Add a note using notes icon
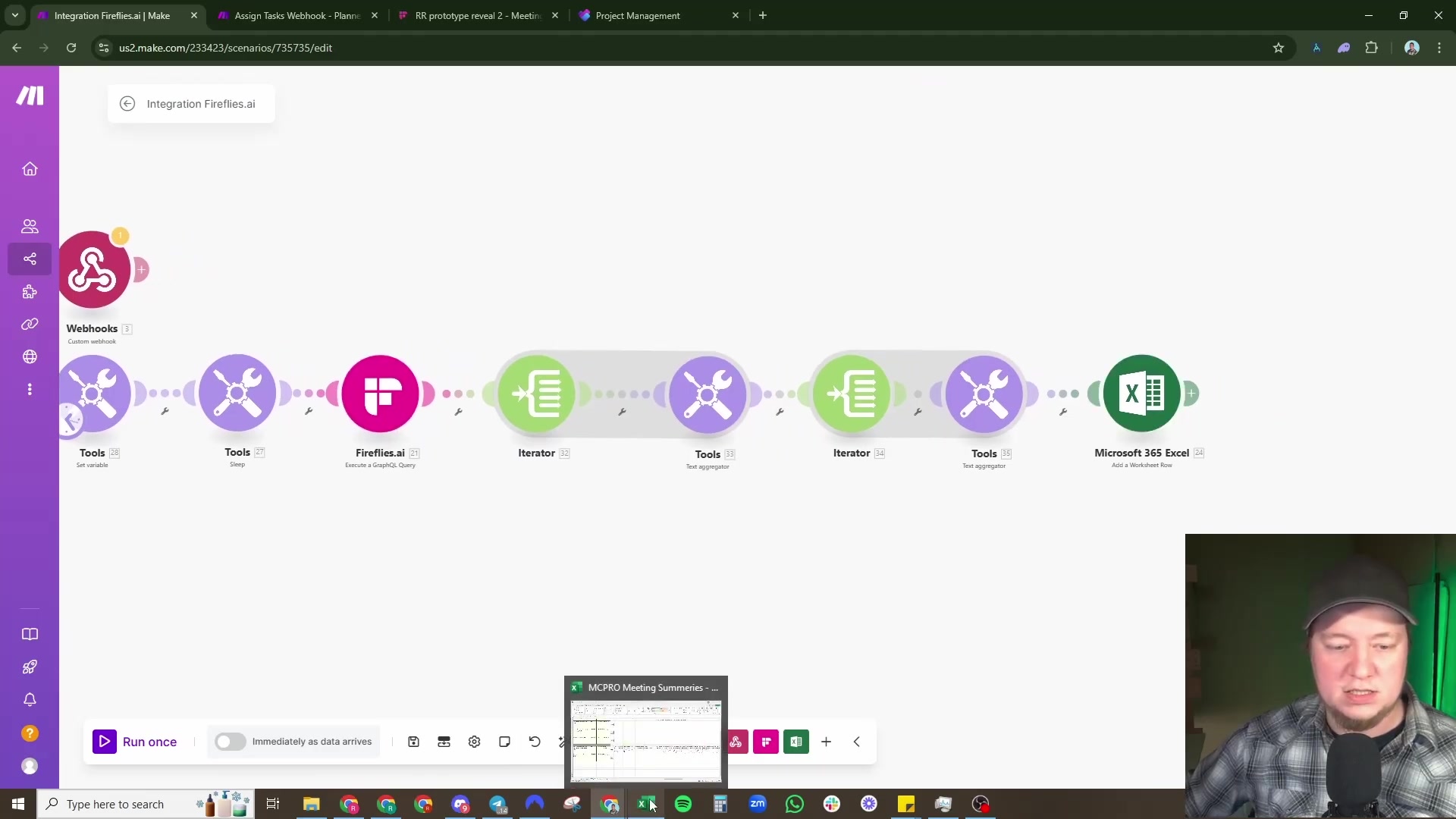1456x819 pixels. [x=504, y=742]
